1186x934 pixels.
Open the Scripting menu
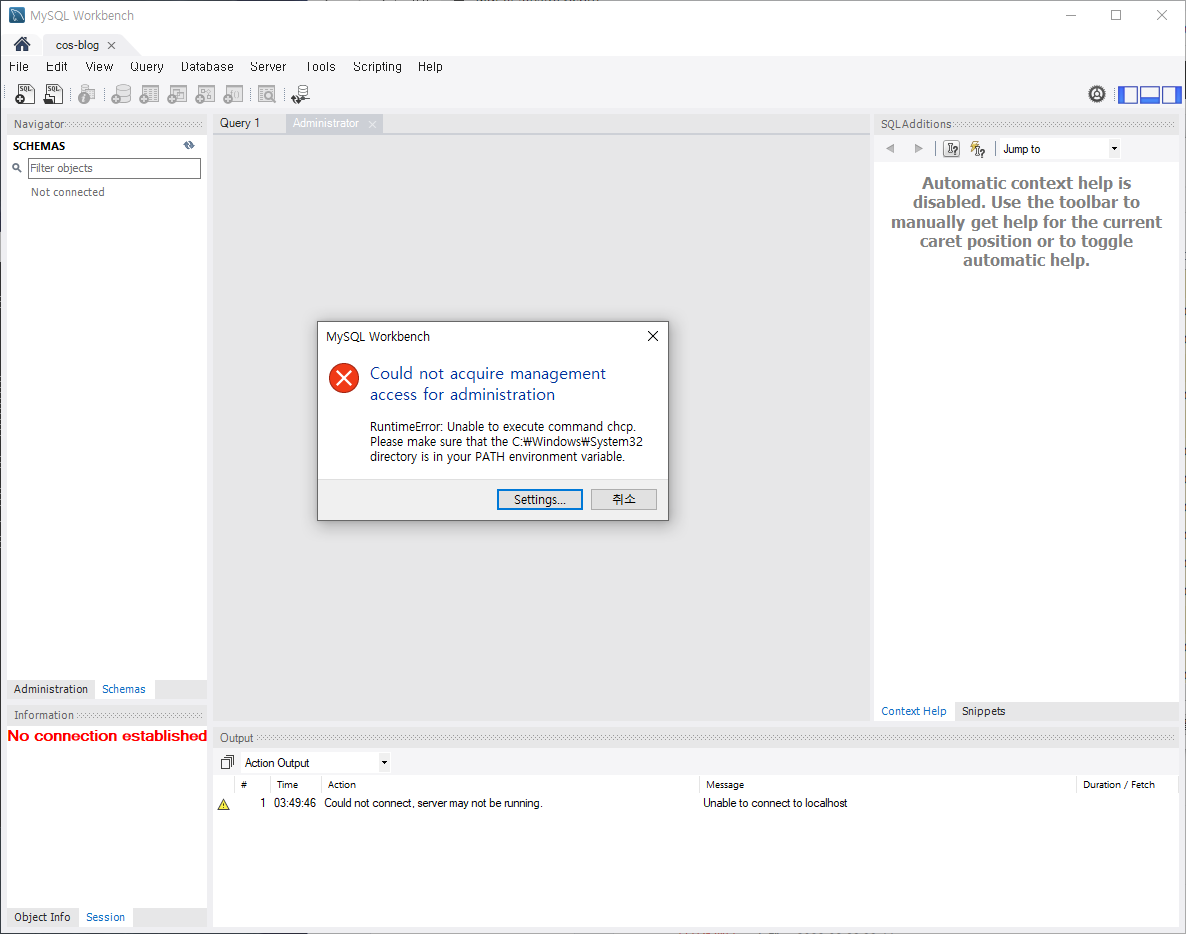coord(377,67)
